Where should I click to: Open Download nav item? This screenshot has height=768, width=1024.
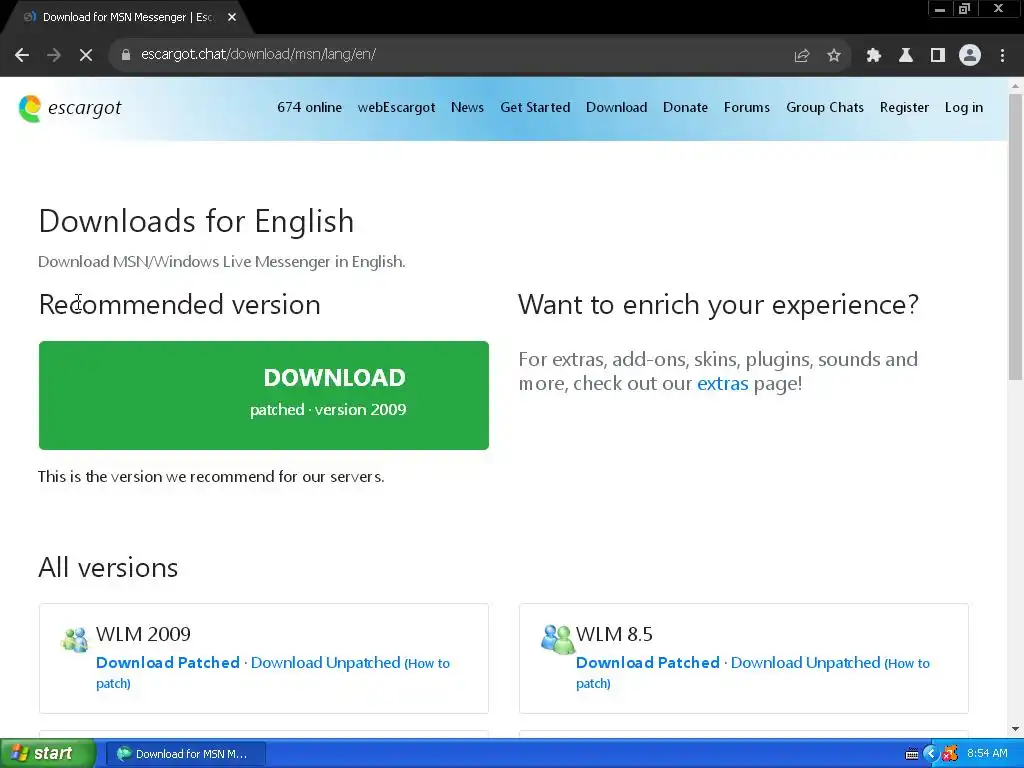(x=616, y=108)
